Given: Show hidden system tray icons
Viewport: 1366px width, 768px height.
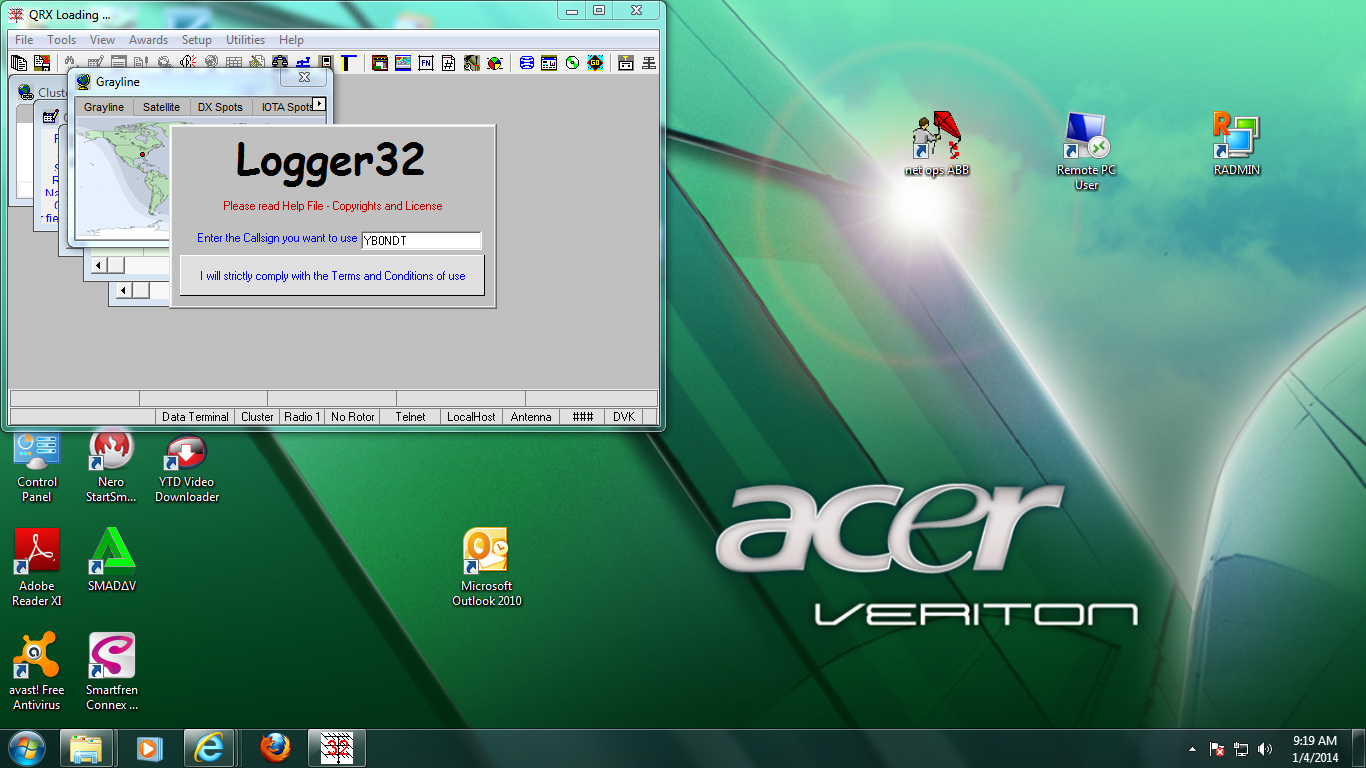Looking at the screenshot, I should tap(1192, 749).
